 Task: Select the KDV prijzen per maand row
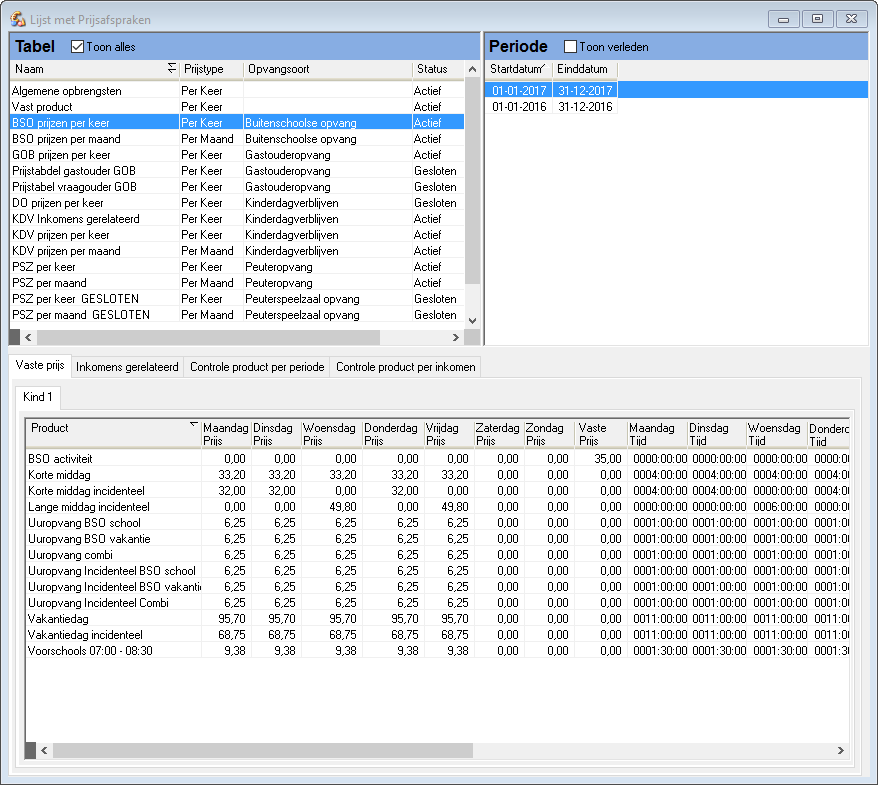tap(66, 251)
